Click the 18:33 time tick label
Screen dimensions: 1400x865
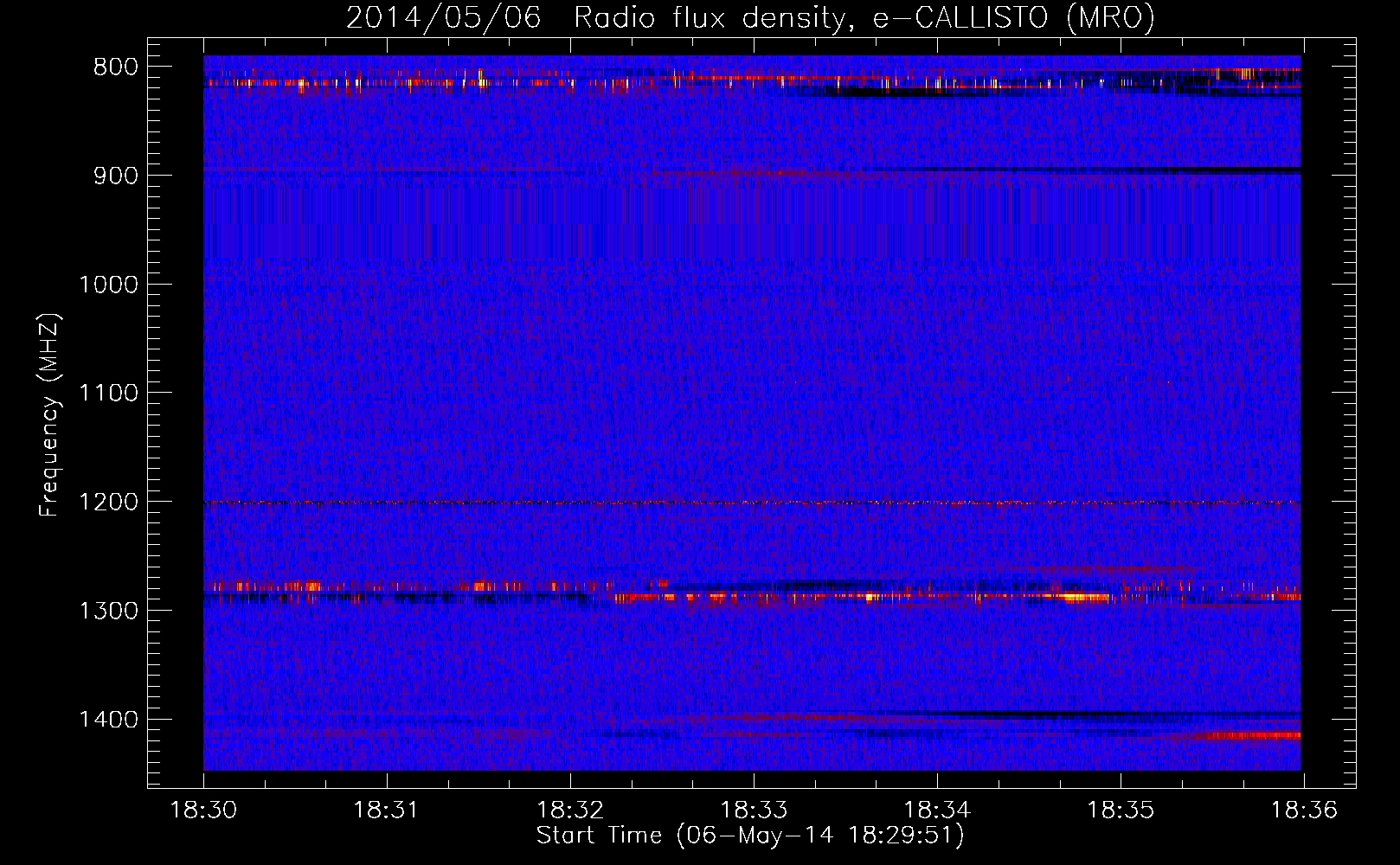point(754,811)
